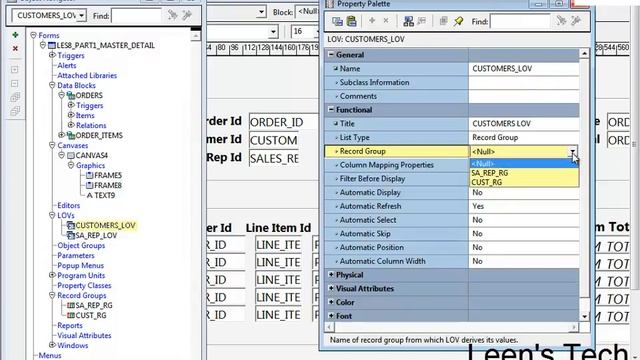
Task: Click Search Backward icon in Property Palette
Action: coord(576,20)
